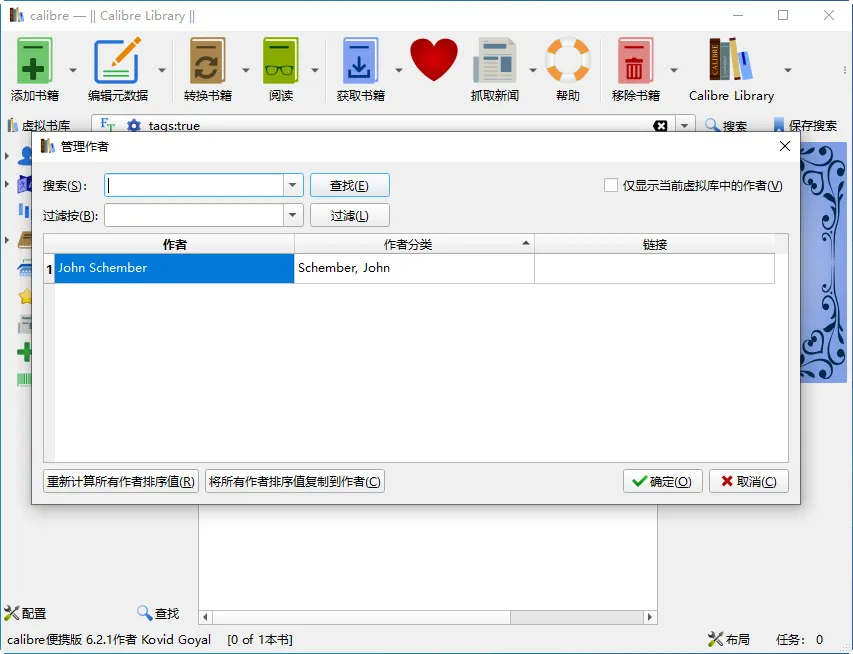Screen dimensions: 853x654
Task: Confirm with the OK (确定) button
Action: (x=662, y=482)
